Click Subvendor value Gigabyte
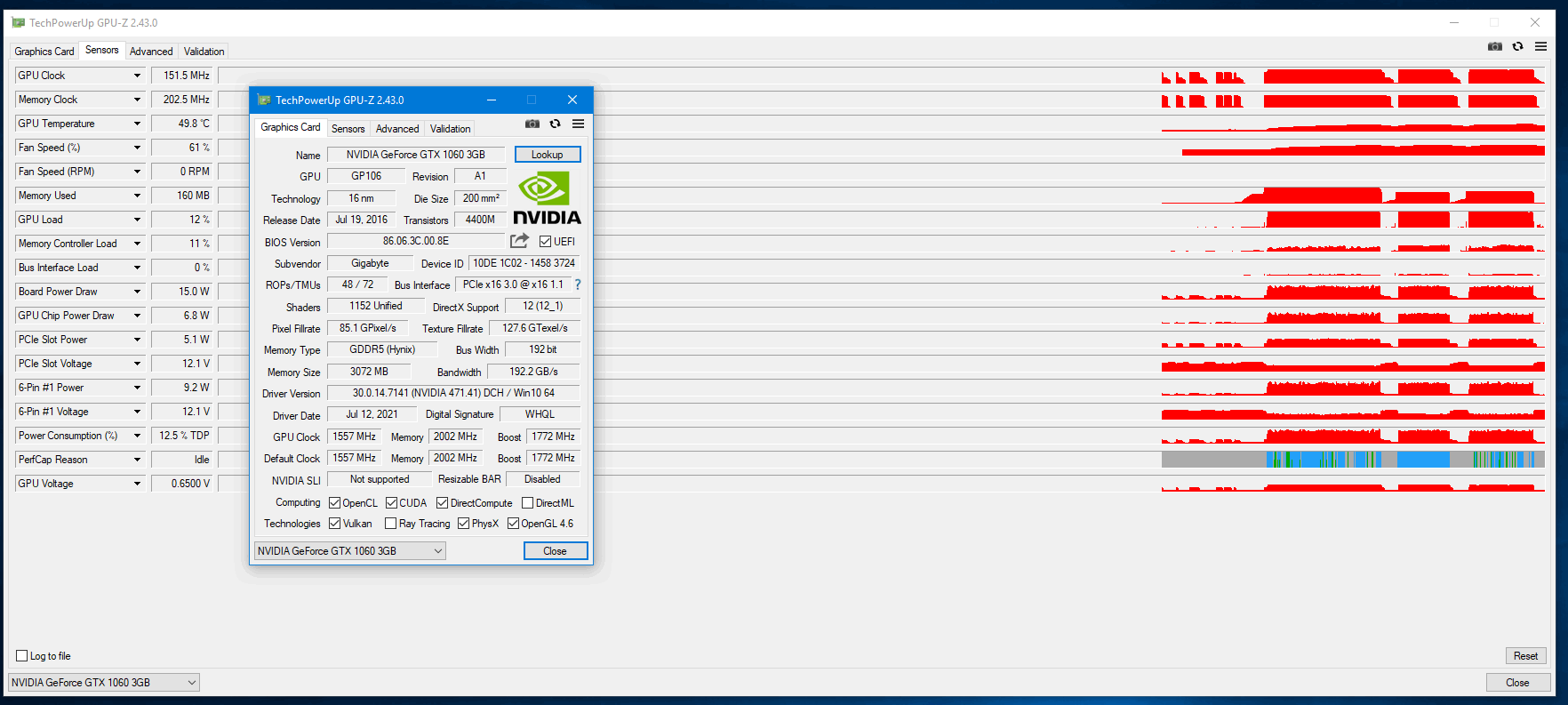Image resolution: width=1568 pixels, height=705 pixels. click(370, 263)
